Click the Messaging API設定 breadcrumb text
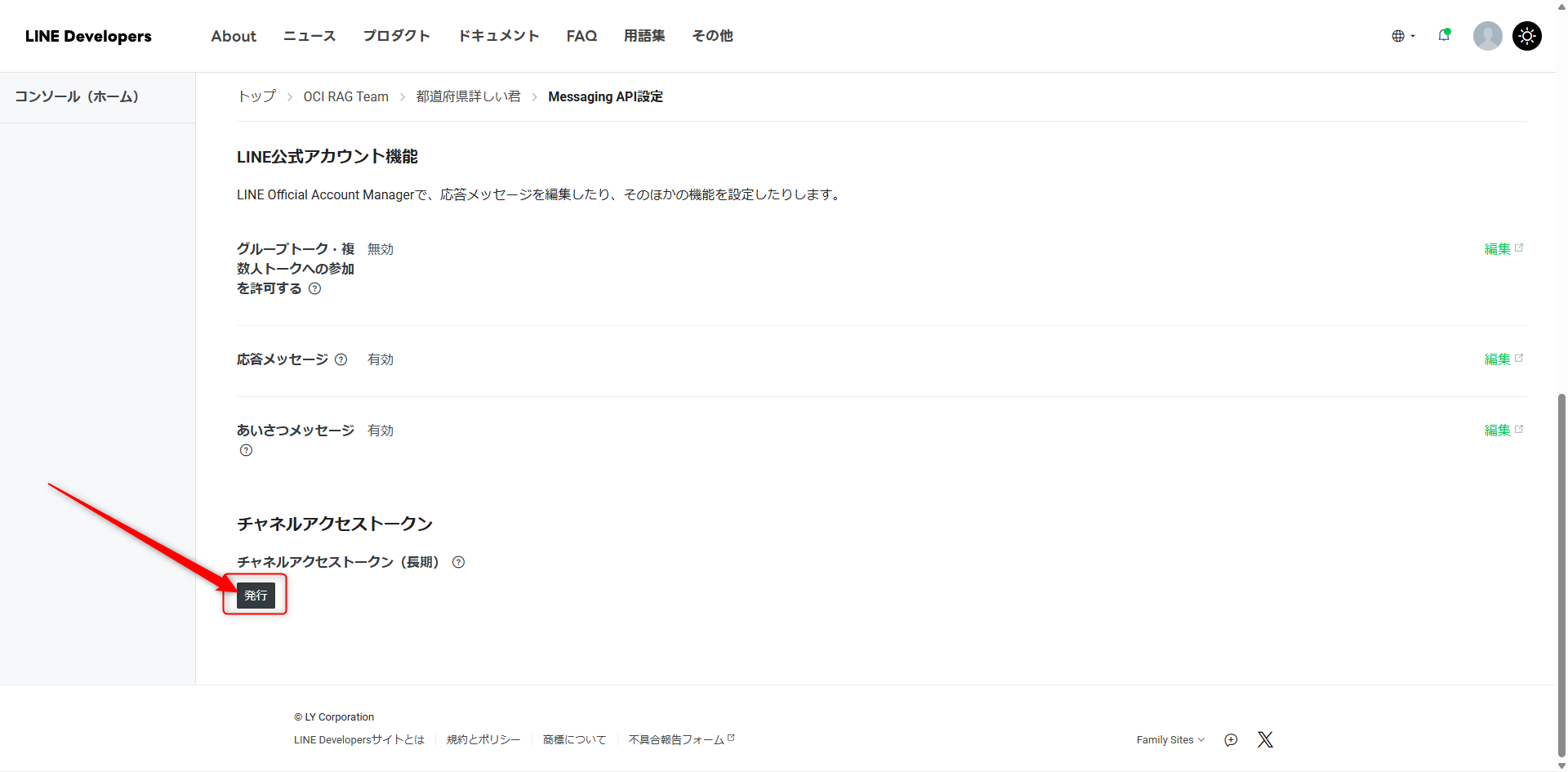 605,96
